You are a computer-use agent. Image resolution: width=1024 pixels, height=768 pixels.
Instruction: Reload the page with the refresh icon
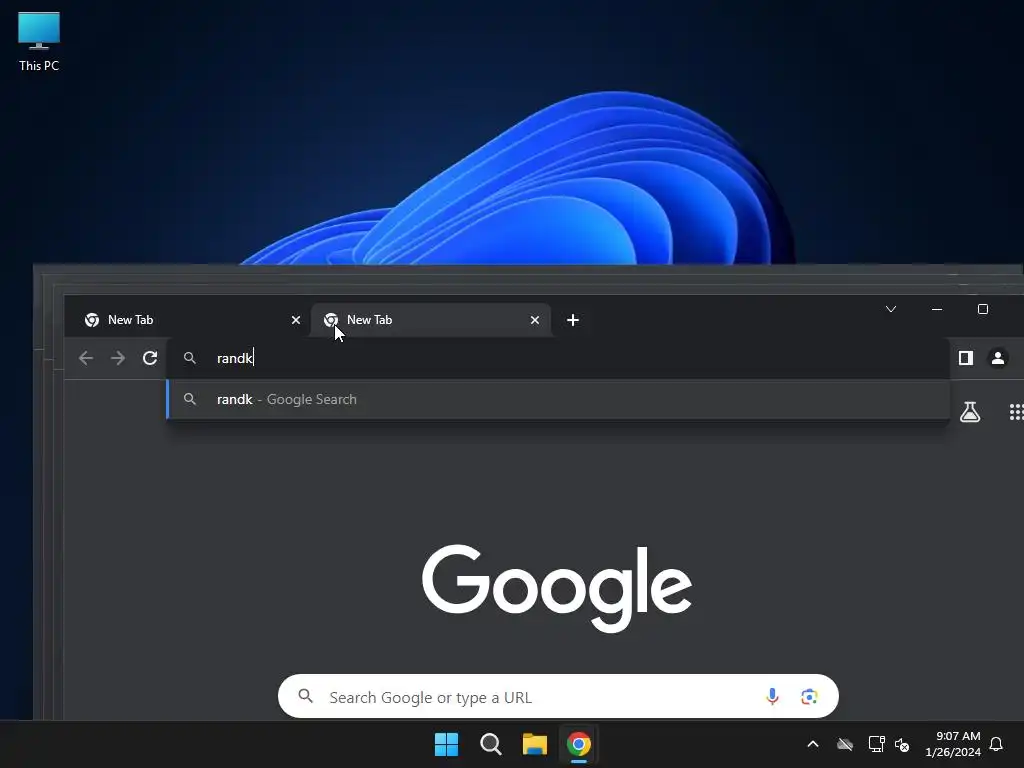pyautogui.click(x=150, y=358)
